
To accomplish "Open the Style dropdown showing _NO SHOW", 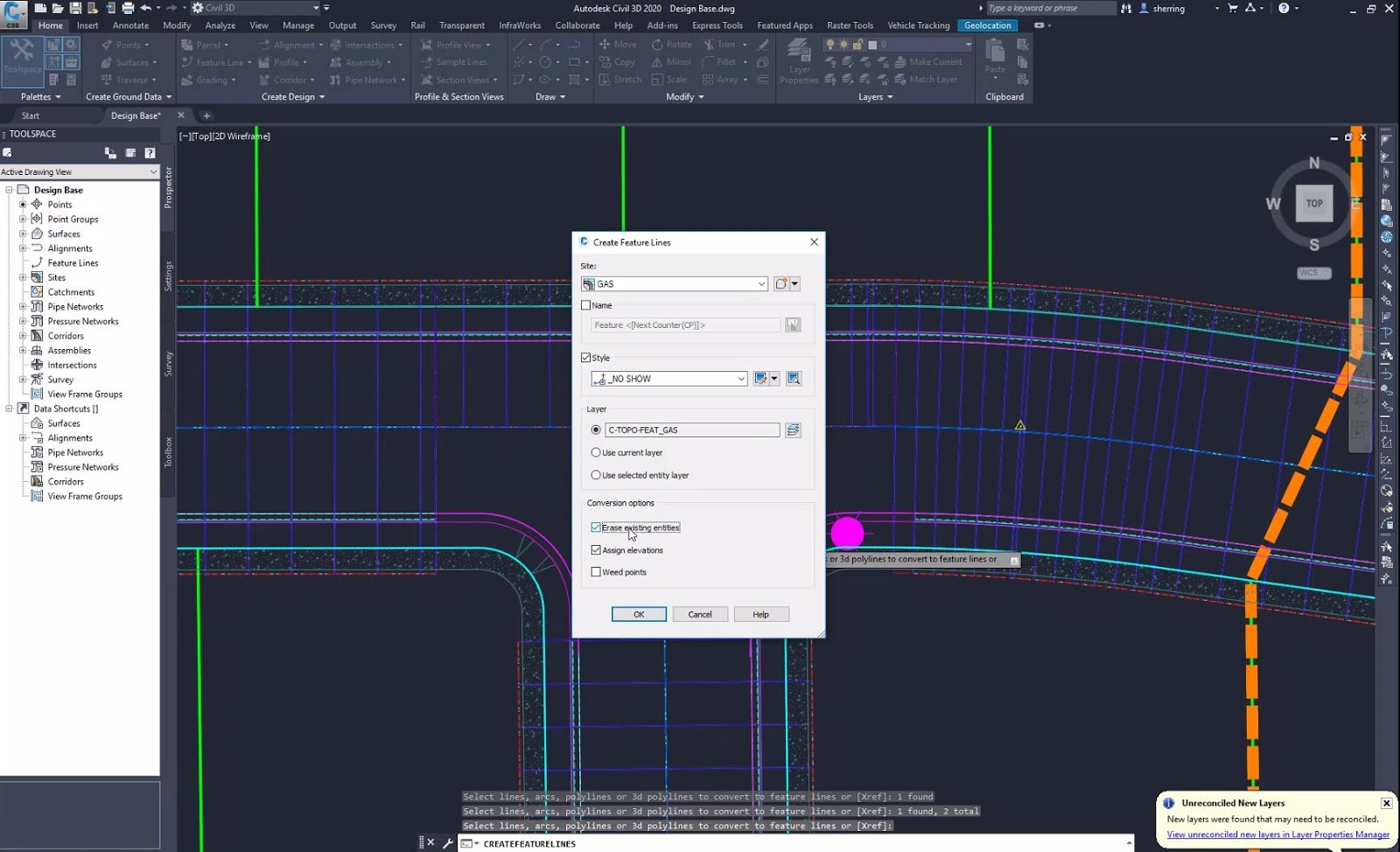I will [740, 378].
